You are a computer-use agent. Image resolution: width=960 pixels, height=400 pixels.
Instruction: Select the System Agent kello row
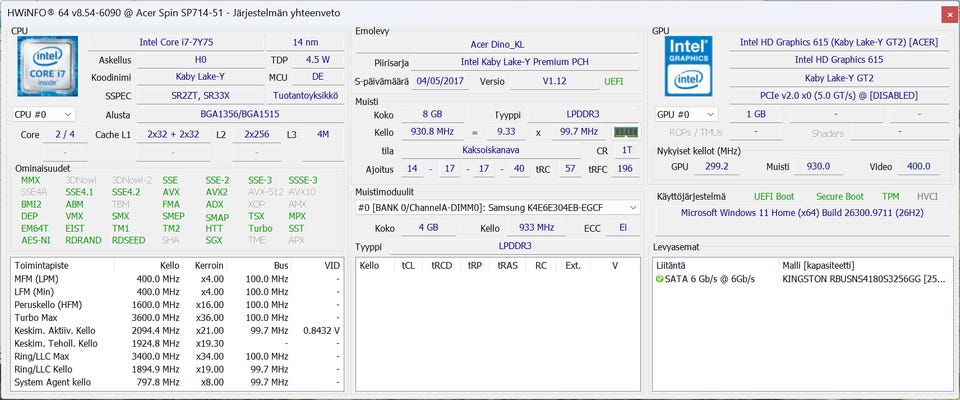pyautogui.click(x=177, y=382)
